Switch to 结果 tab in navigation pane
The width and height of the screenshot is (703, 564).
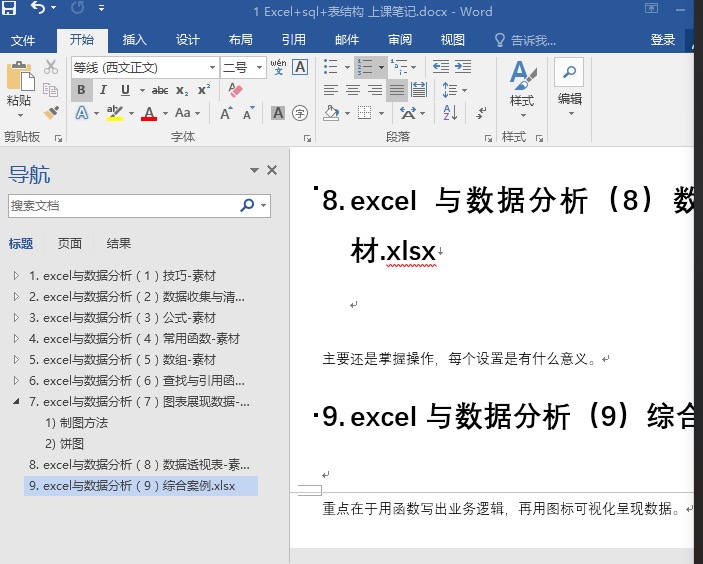118,243
